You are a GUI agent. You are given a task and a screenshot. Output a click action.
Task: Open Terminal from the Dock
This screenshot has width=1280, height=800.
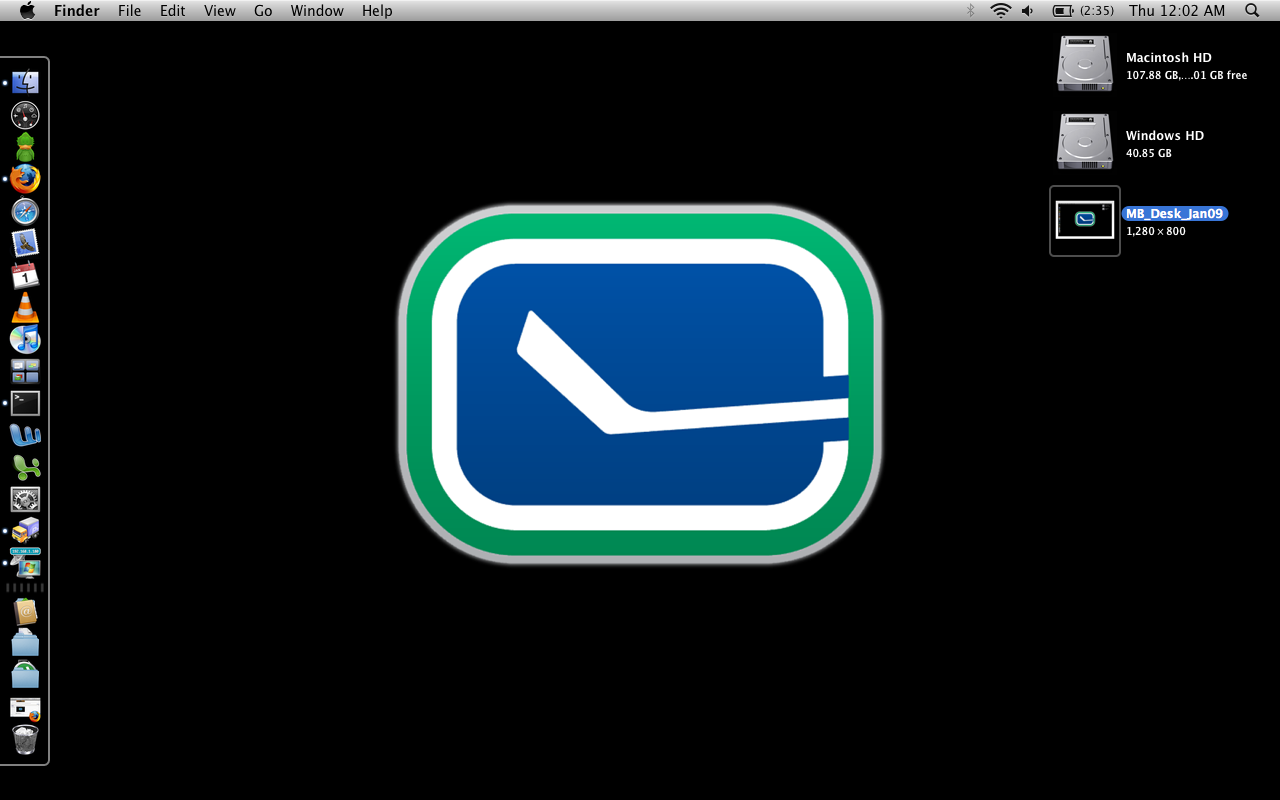(25, 403)
